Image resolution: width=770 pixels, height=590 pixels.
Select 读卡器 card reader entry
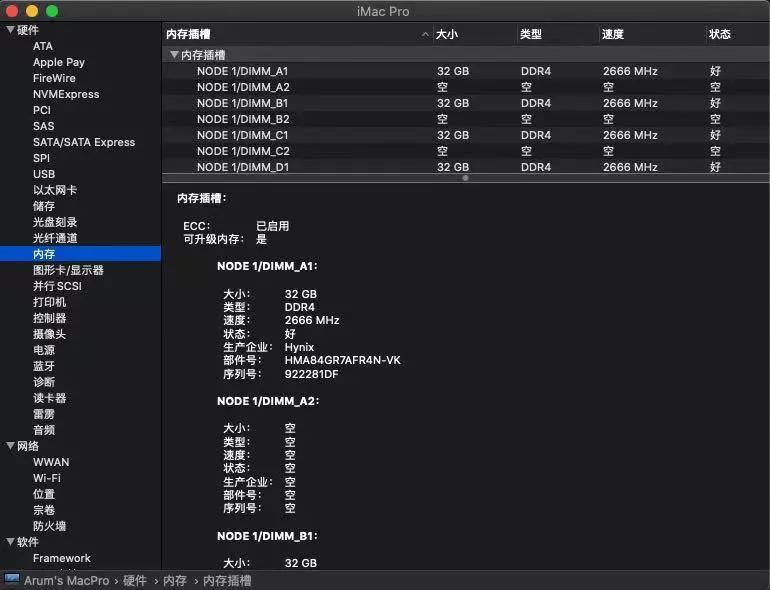(49, 398)
